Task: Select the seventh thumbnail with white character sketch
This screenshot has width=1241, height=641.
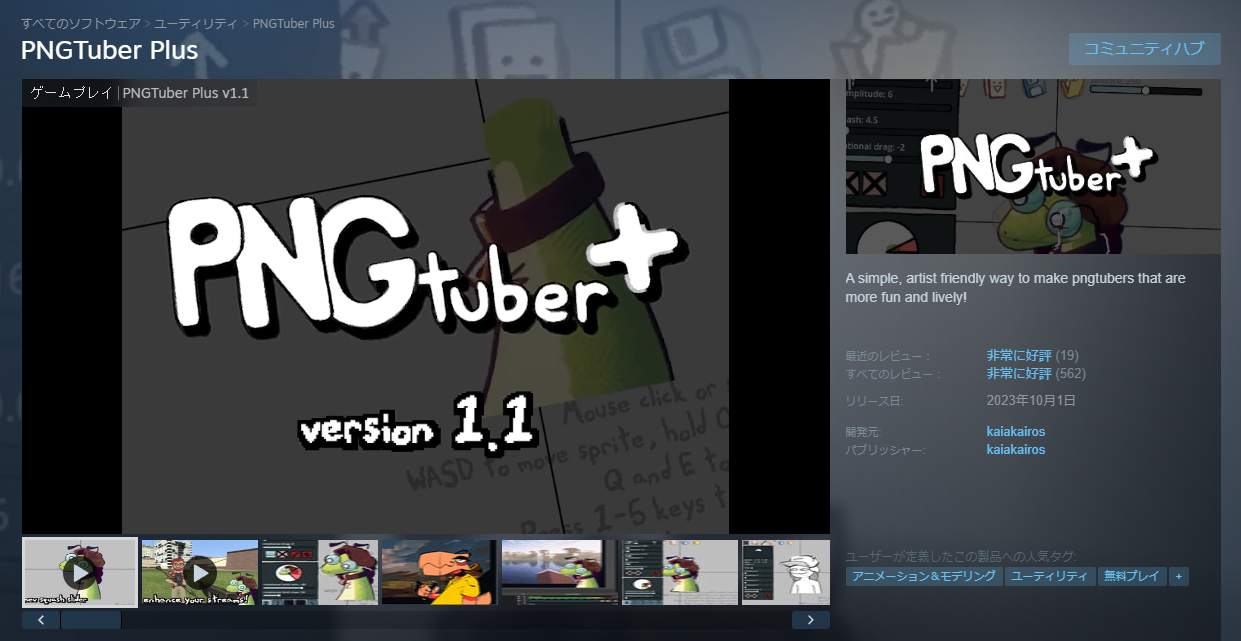Action: pyautogui.click(x=786, y=572)
